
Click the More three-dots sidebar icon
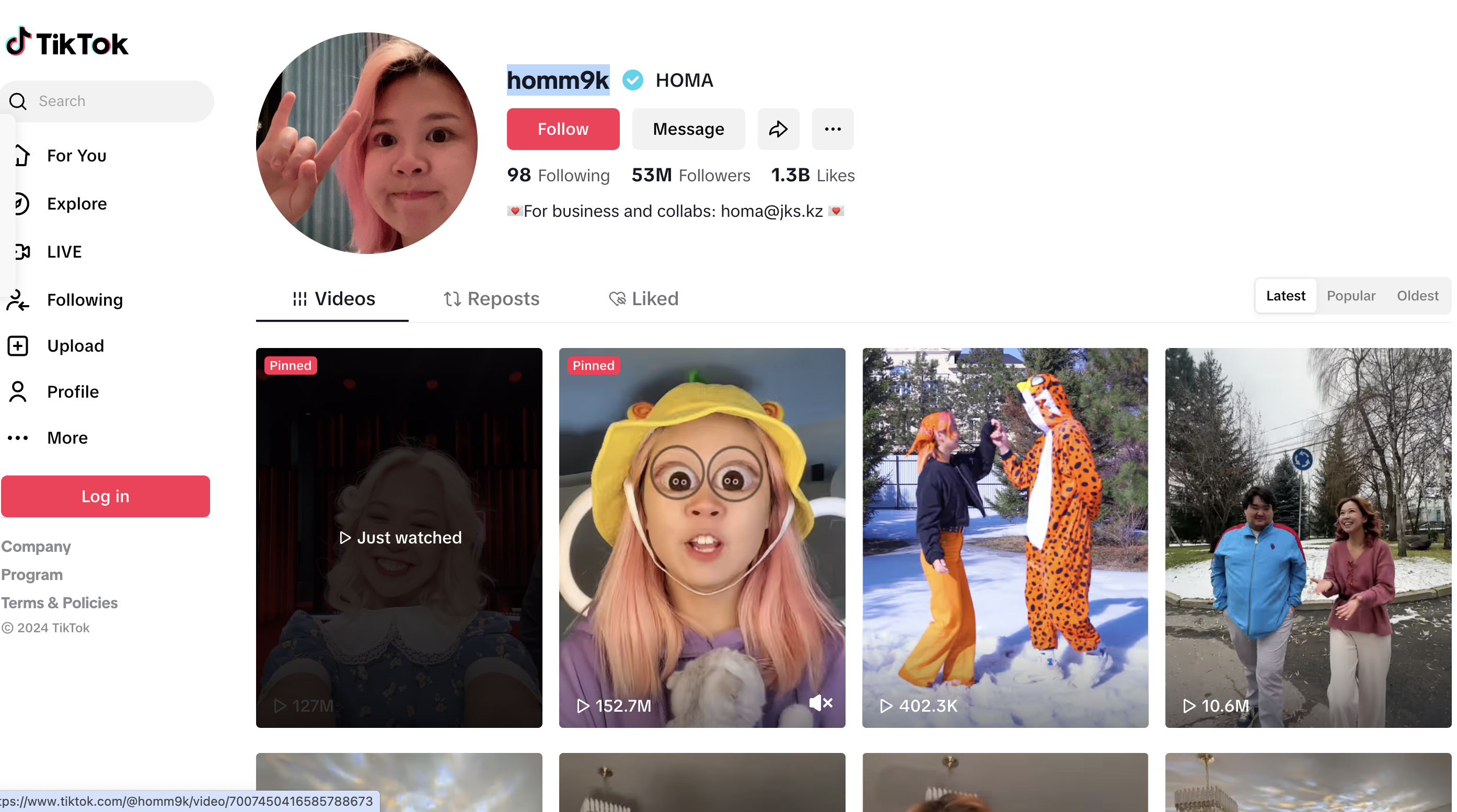pyautogui.click(x=18, y=438)
